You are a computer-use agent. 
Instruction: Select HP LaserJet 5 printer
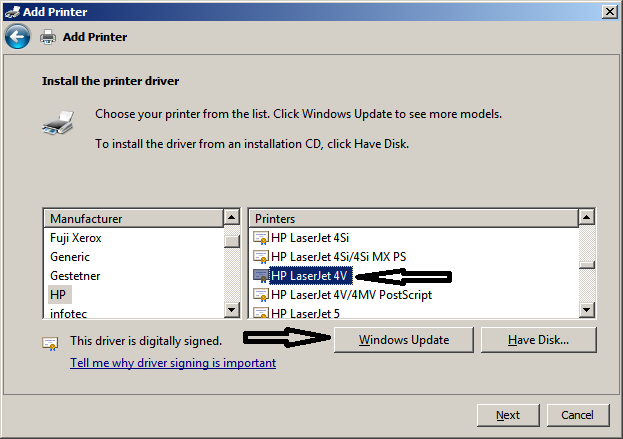pos(305,313)
